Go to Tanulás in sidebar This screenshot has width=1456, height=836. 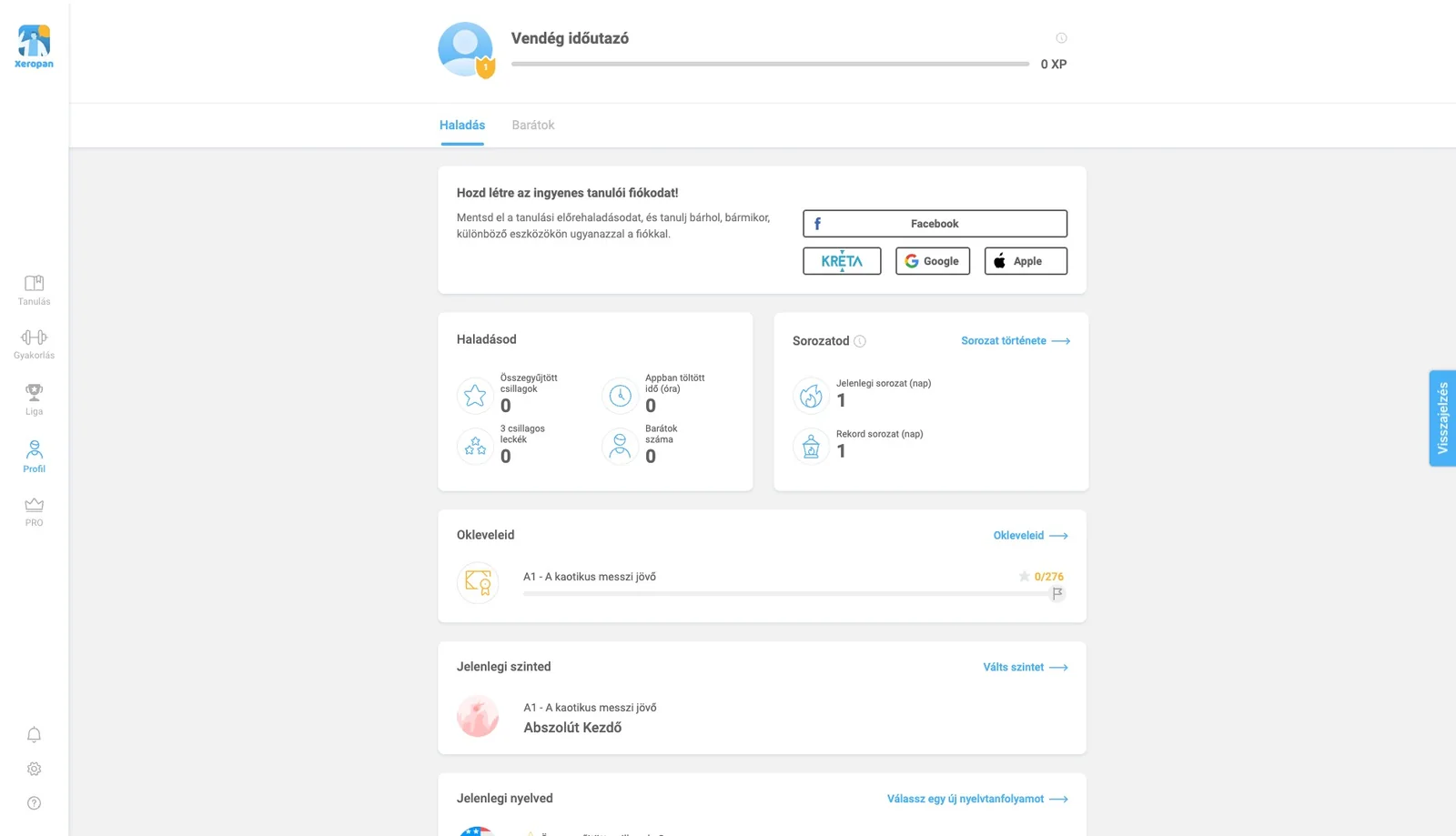coord(34,290)
